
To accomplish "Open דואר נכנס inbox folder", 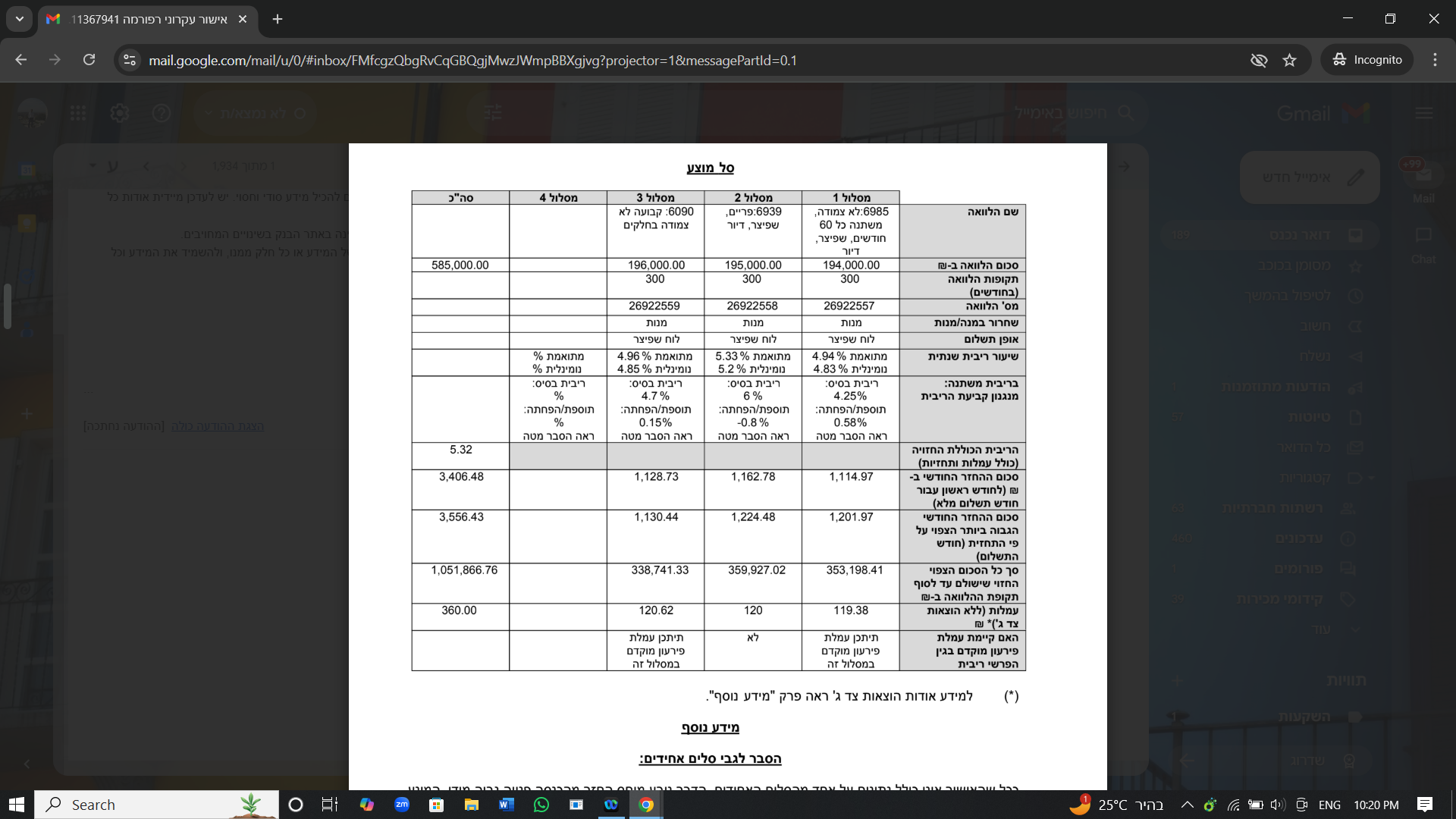I will pos(1301,235).
